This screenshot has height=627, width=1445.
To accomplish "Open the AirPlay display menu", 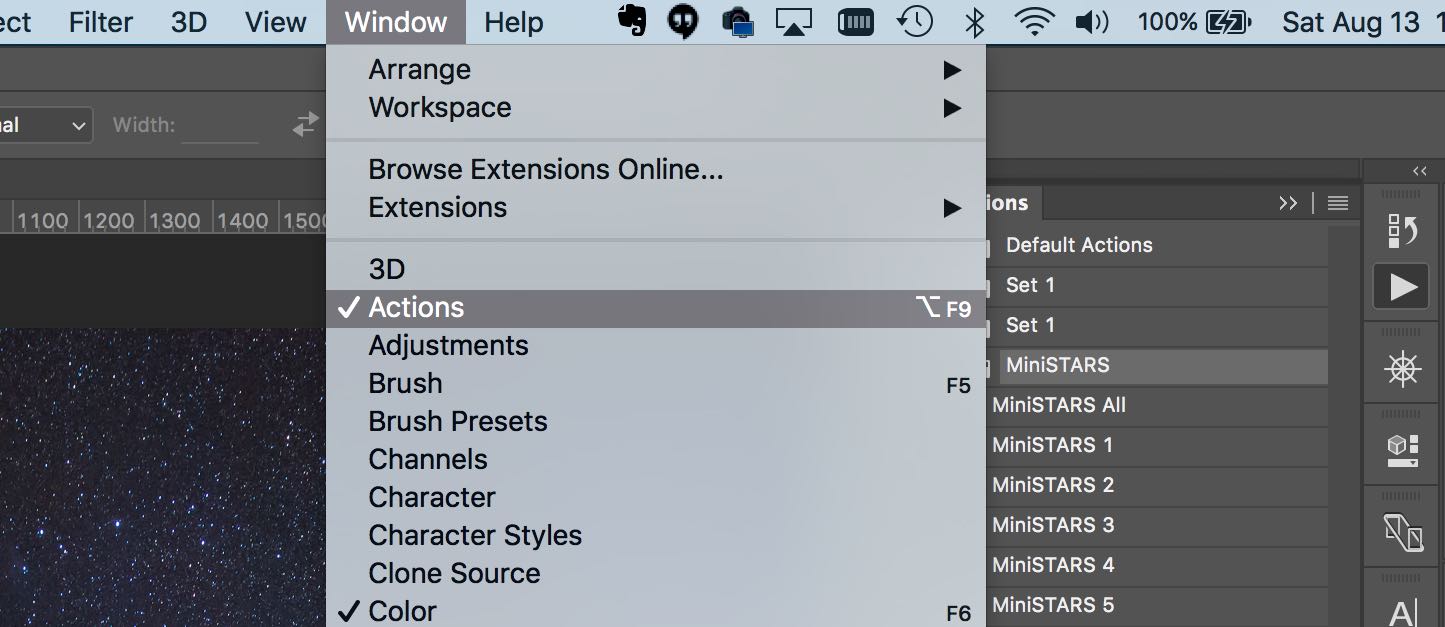I will 794,22.
